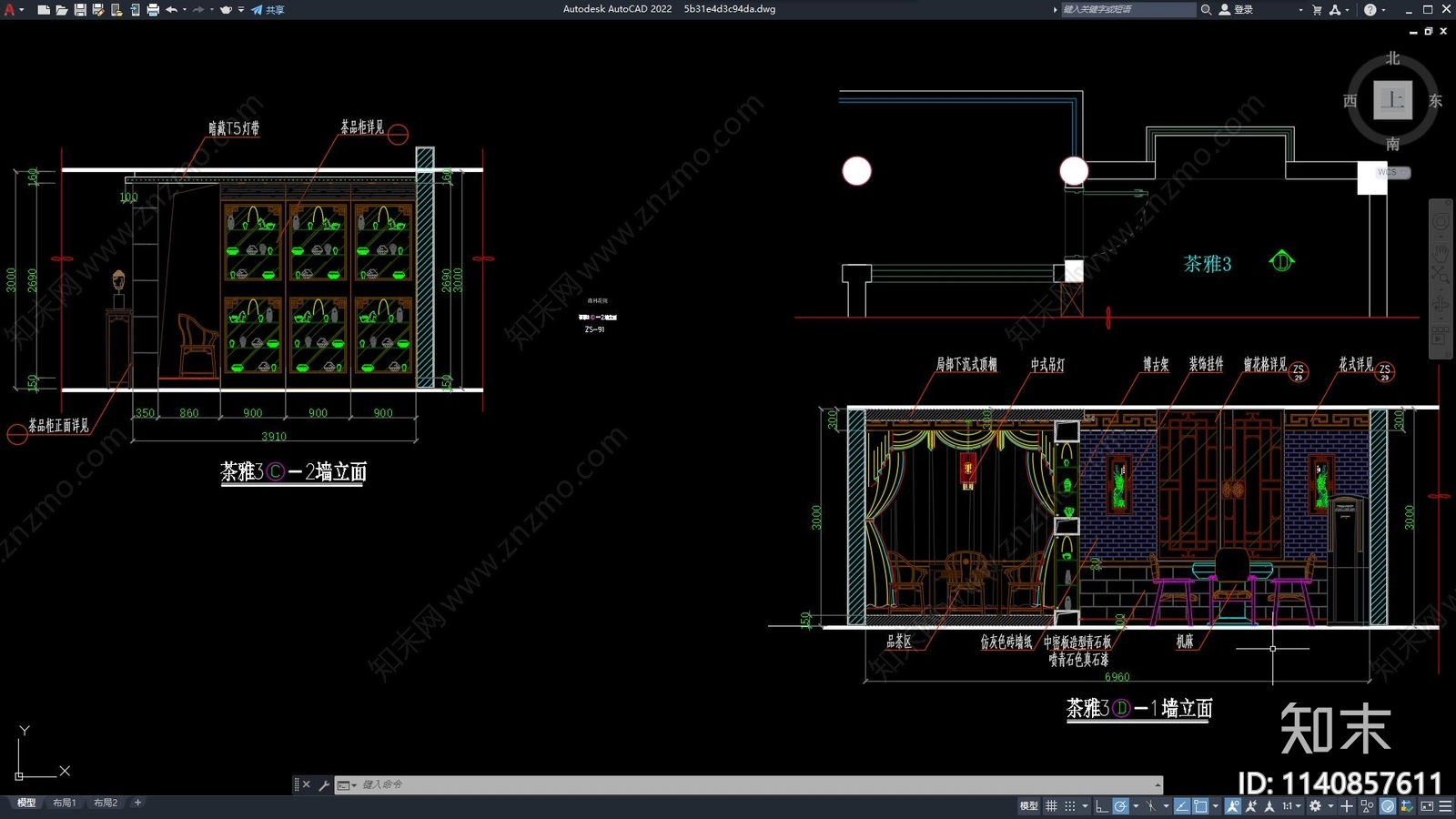Click the Redo arrow

[x=198, y=9]
